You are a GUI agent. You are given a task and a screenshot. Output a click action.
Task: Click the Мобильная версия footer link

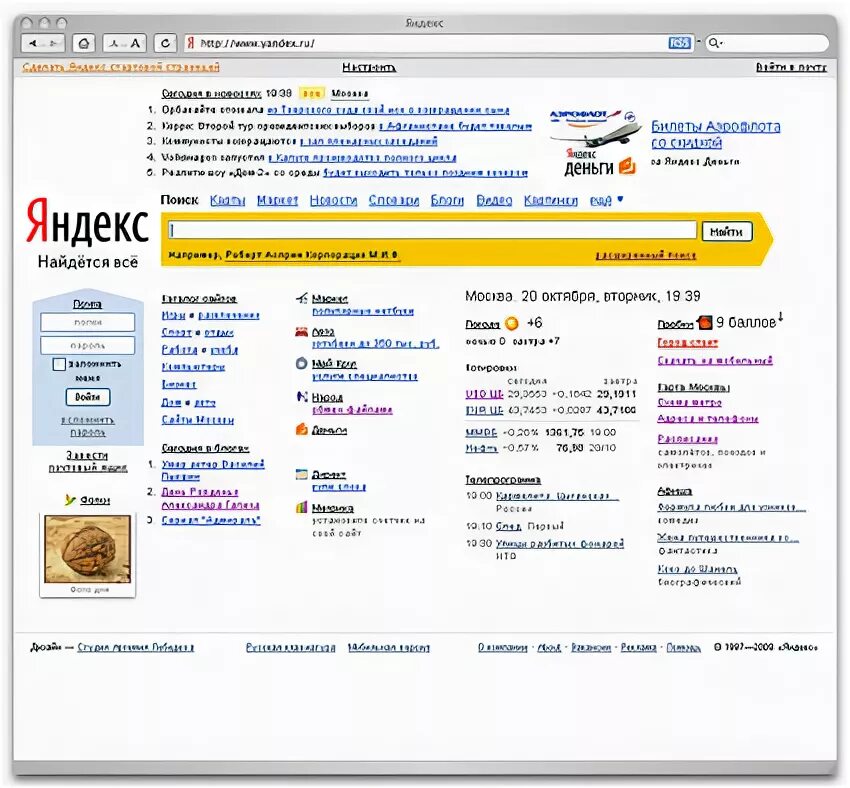point(389,647)
